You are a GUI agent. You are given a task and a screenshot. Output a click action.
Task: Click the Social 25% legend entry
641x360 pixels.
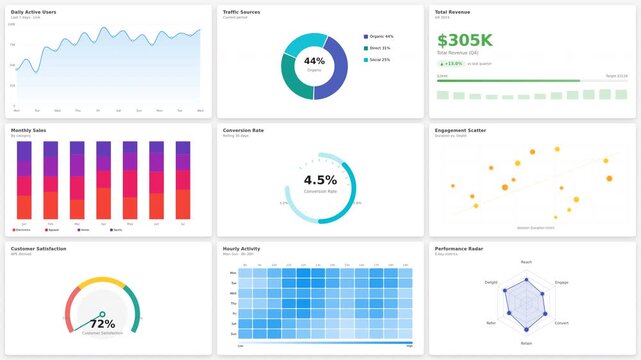click(377, 60)
